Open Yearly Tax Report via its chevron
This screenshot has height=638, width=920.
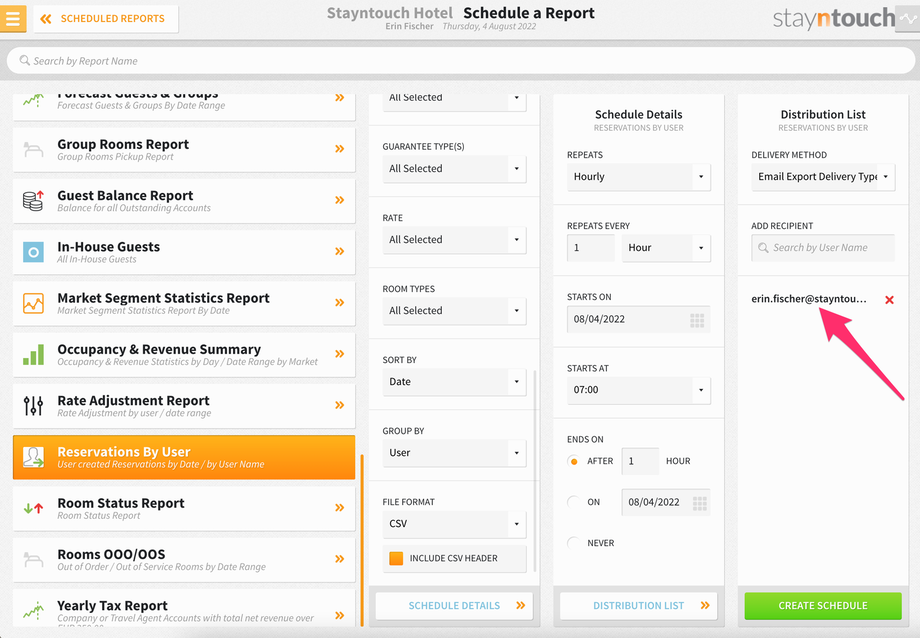[340, 615]
